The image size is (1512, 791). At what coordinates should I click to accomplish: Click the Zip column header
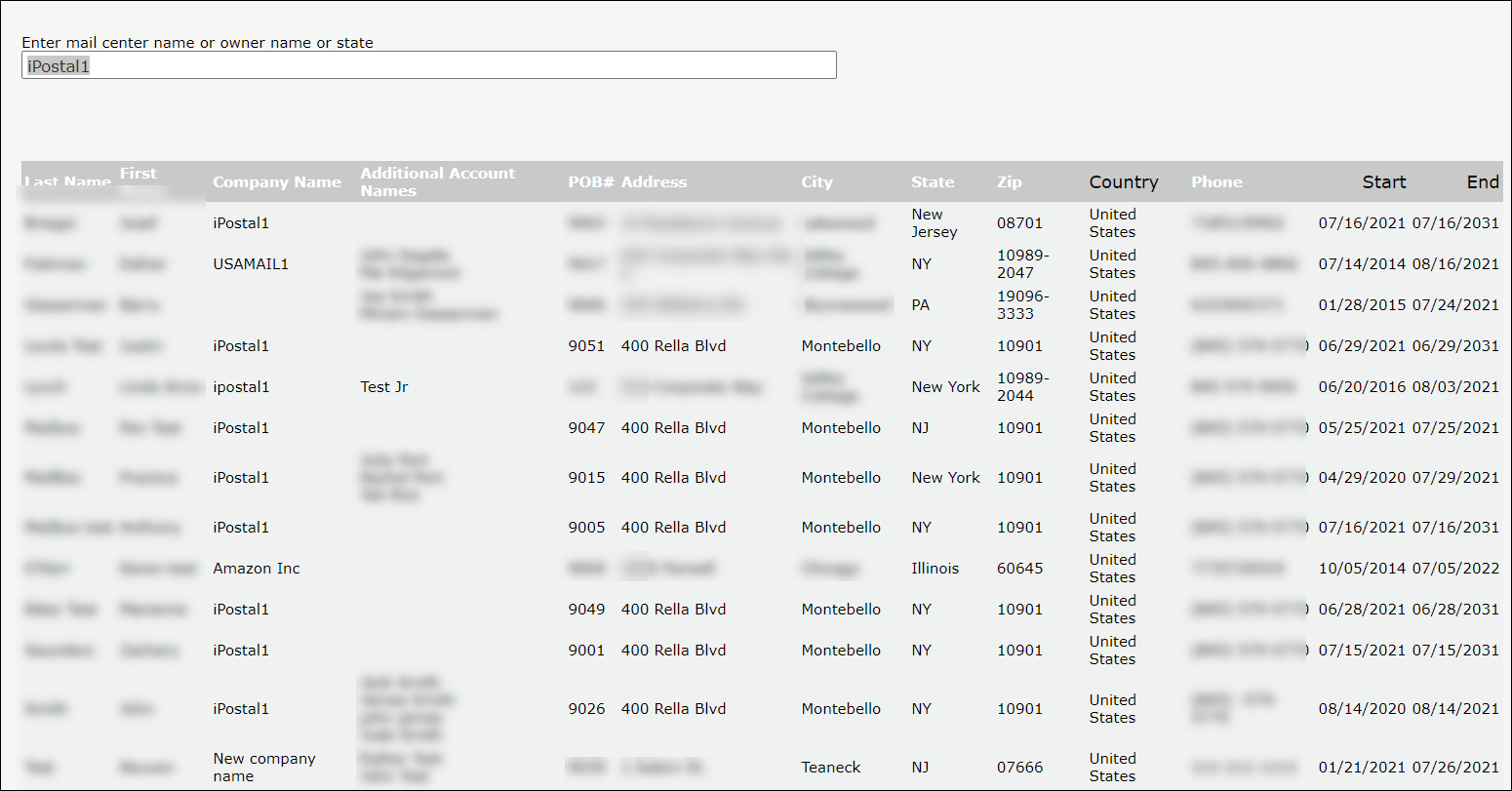[1010, 182]
